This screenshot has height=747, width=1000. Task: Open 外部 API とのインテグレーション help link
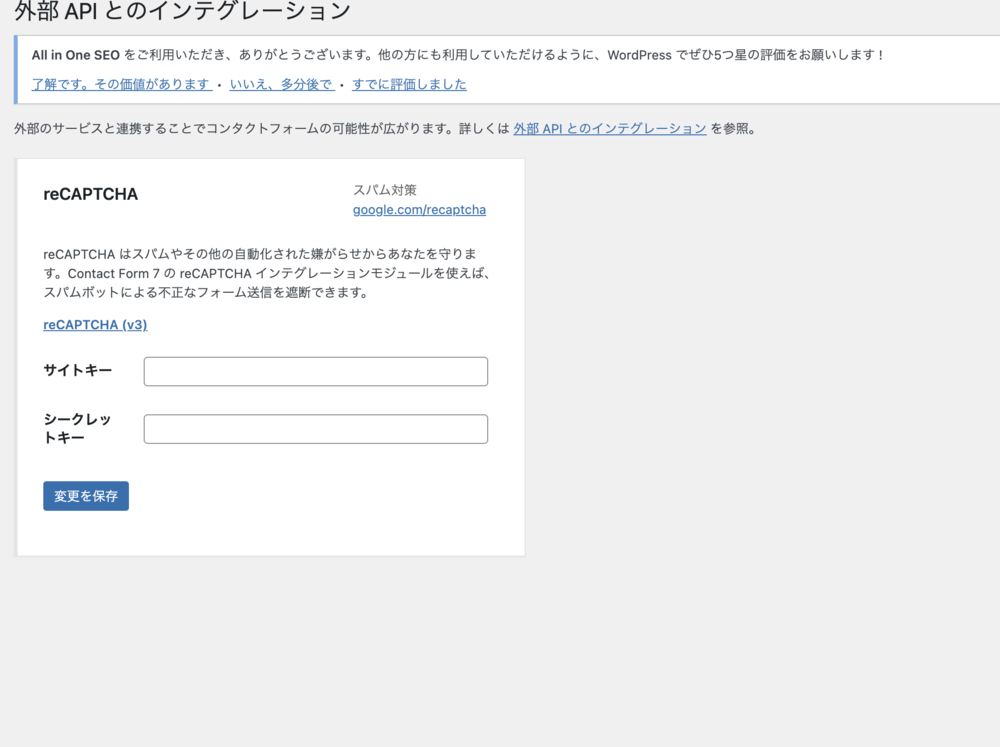610,129
